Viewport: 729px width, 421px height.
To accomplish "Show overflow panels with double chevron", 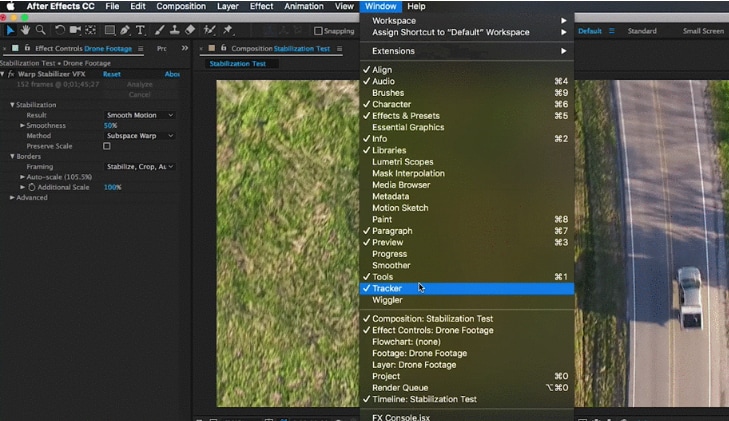I will click(185, 48).
